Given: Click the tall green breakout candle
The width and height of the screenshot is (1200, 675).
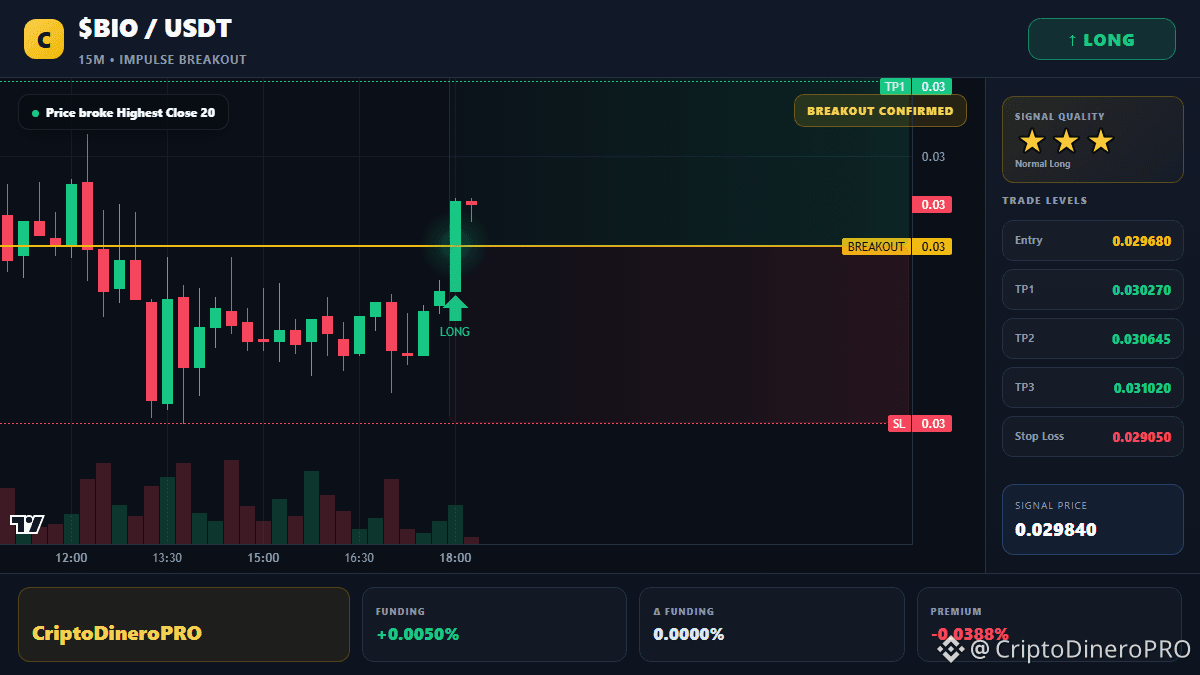Looking at the screenshot, I should [x=455, y=247].
